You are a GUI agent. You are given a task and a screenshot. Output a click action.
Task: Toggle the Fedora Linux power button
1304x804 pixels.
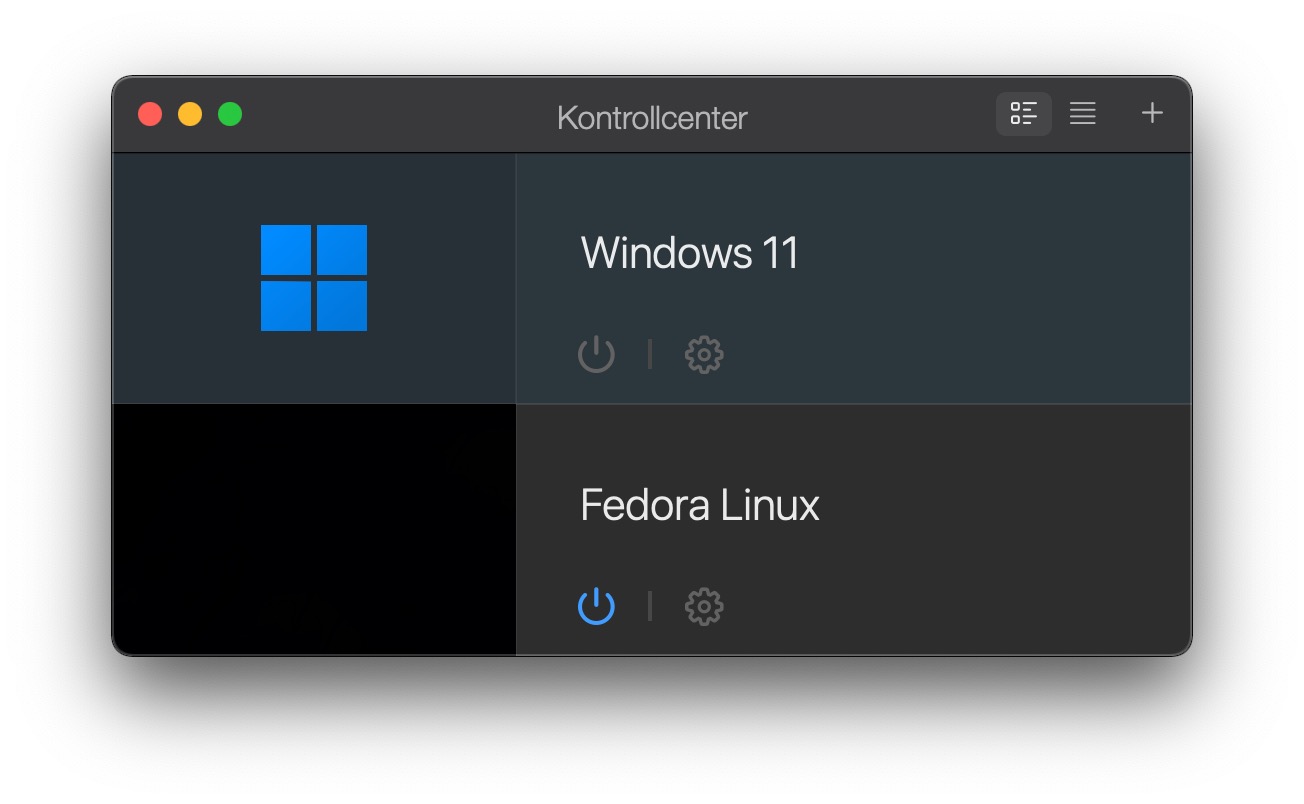[x=596, y=606]
